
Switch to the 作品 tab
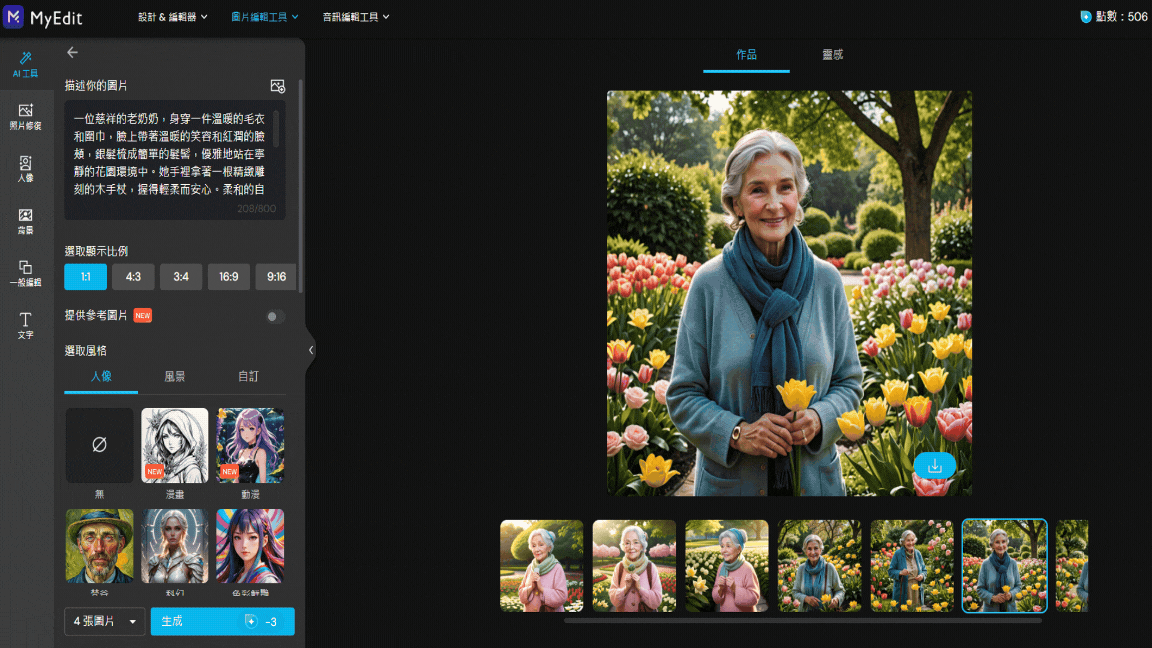click(x=746, y=55)
